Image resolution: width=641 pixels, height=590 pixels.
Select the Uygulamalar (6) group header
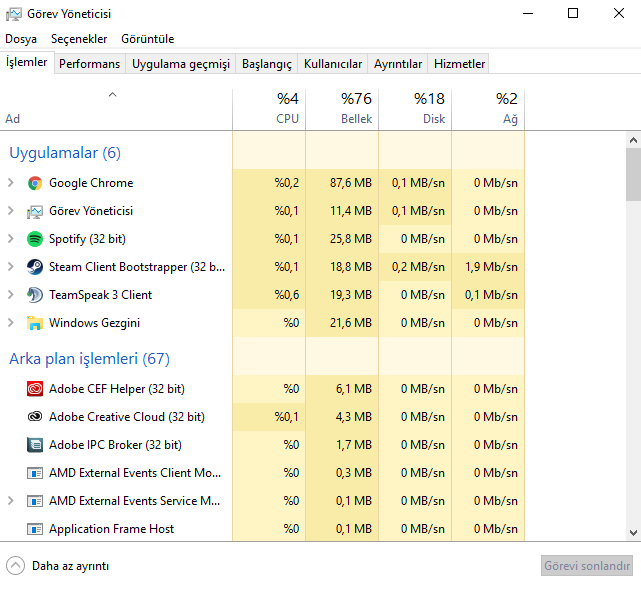coord(65,153)
